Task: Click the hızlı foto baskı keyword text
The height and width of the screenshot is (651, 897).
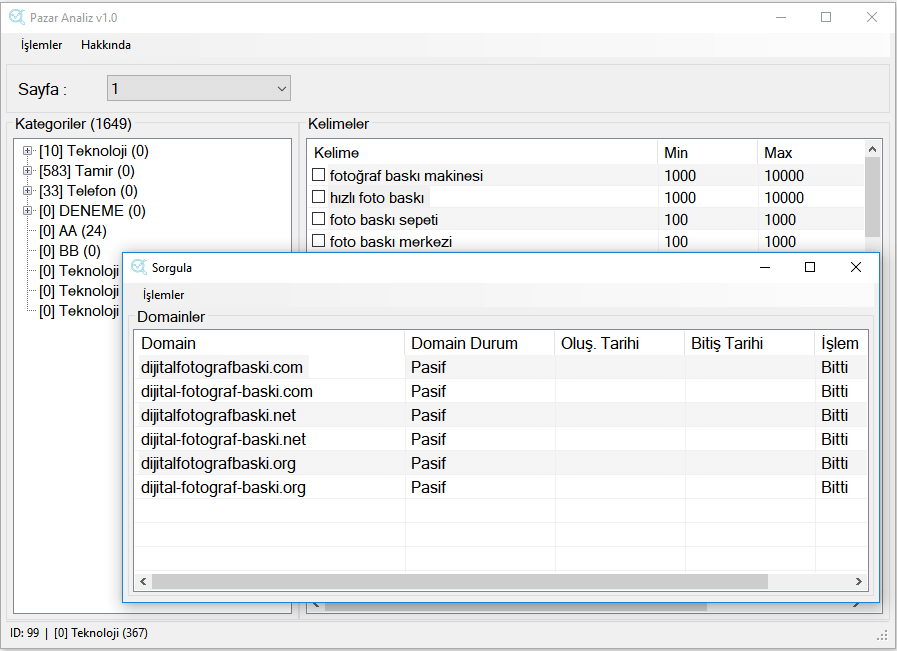Action: pyautogui.click(x=377, y=198)
